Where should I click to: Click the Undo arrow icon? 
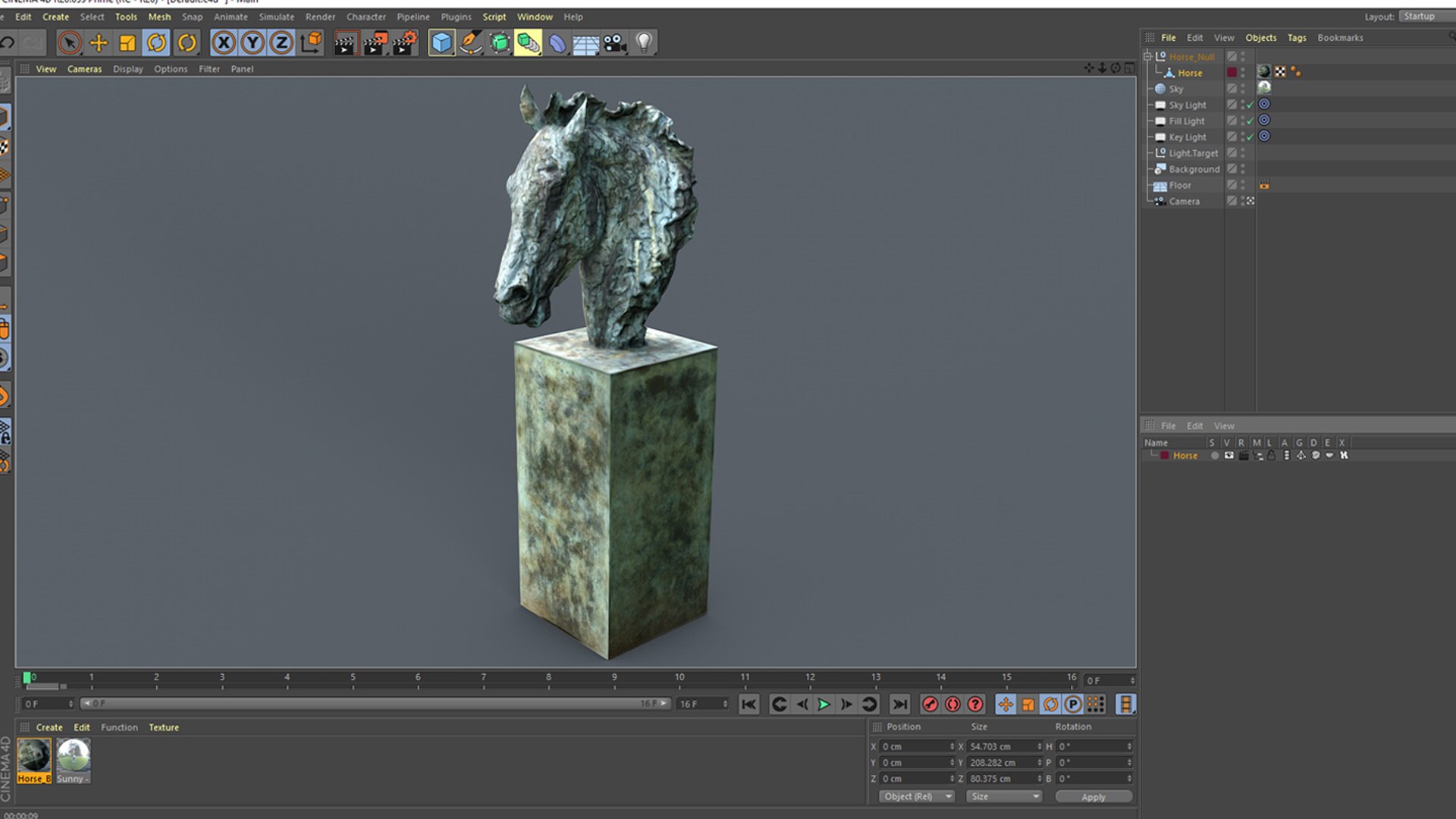[8, 43]
